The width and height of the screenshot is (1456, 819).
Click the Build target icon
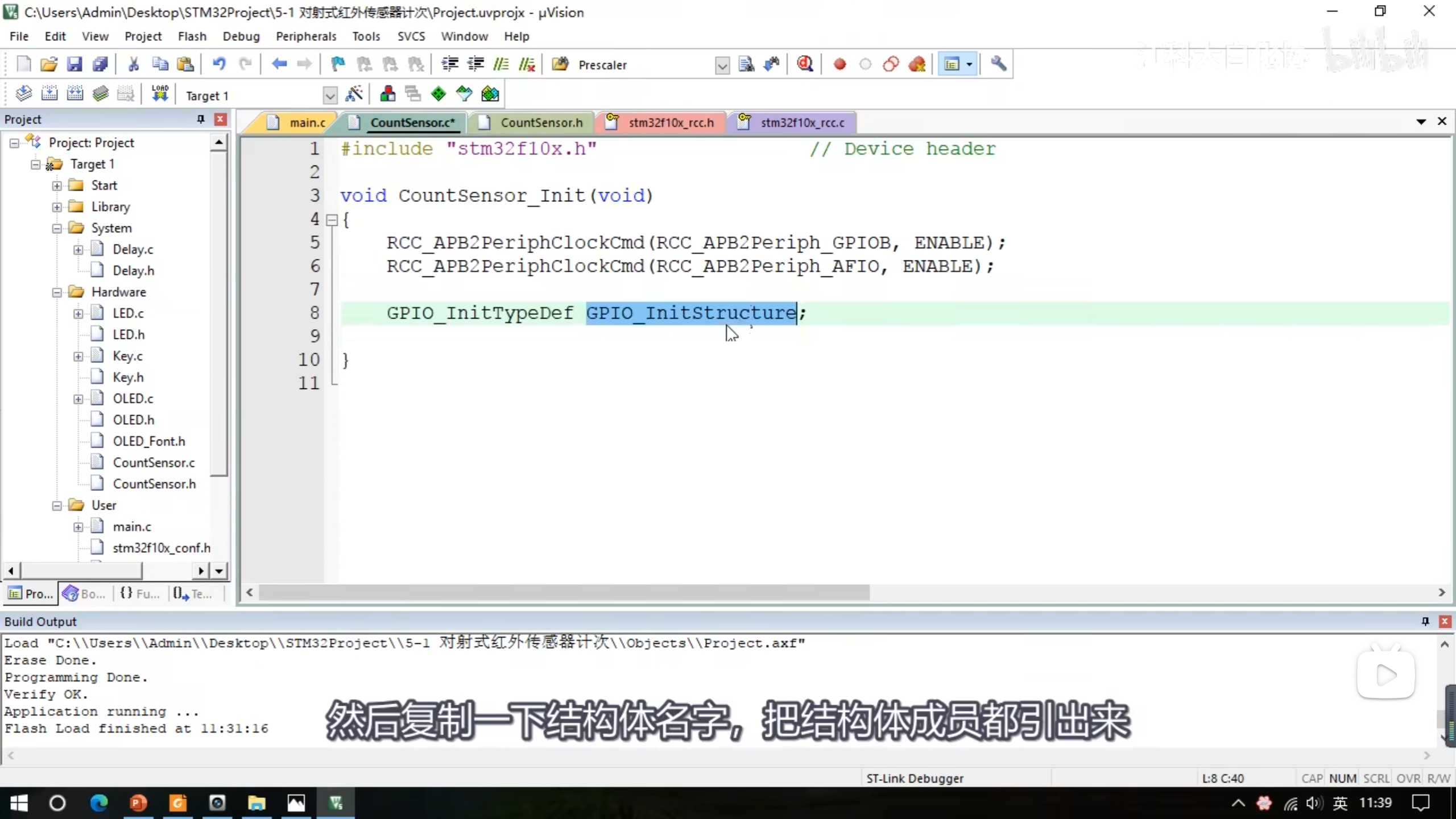(49, 94)
